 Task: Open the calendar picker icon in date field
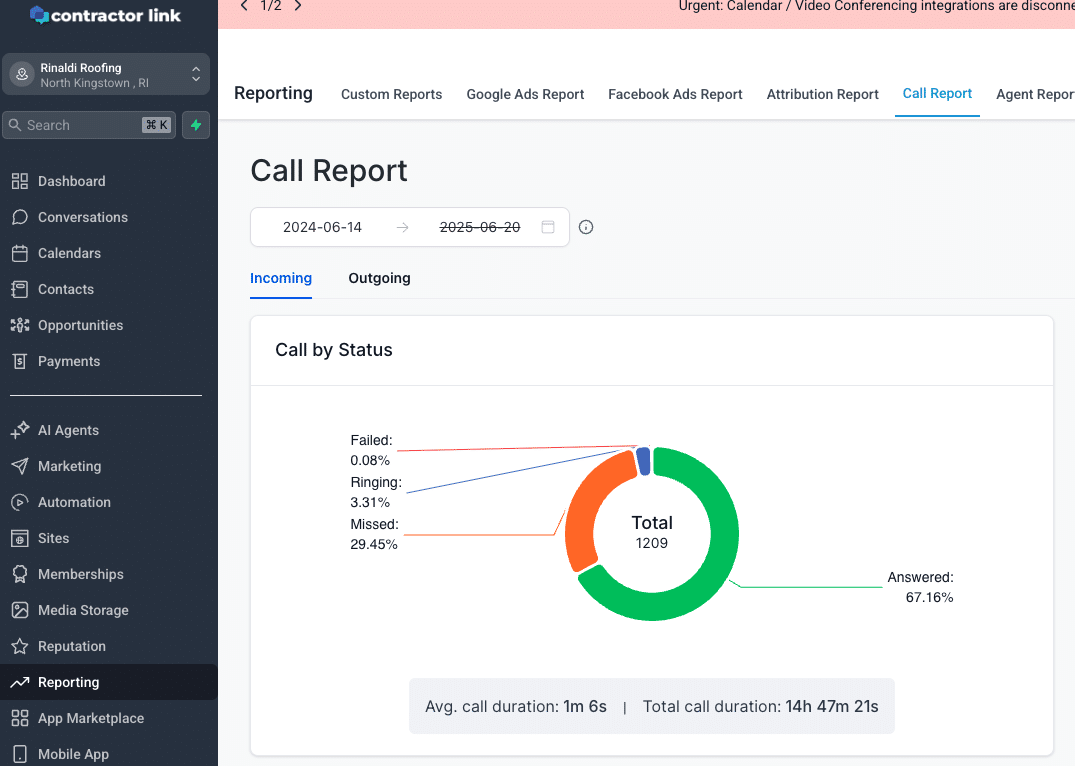(x=548, y=227)
